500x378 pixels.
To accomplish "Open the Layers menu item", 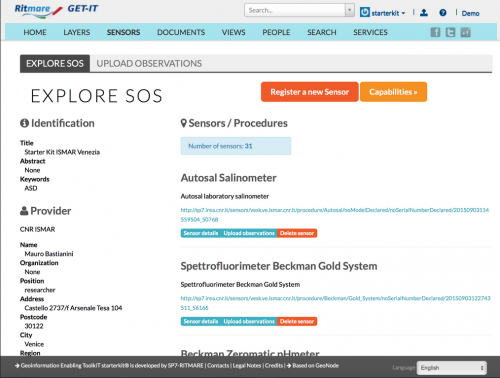I will tap(77, 32).
